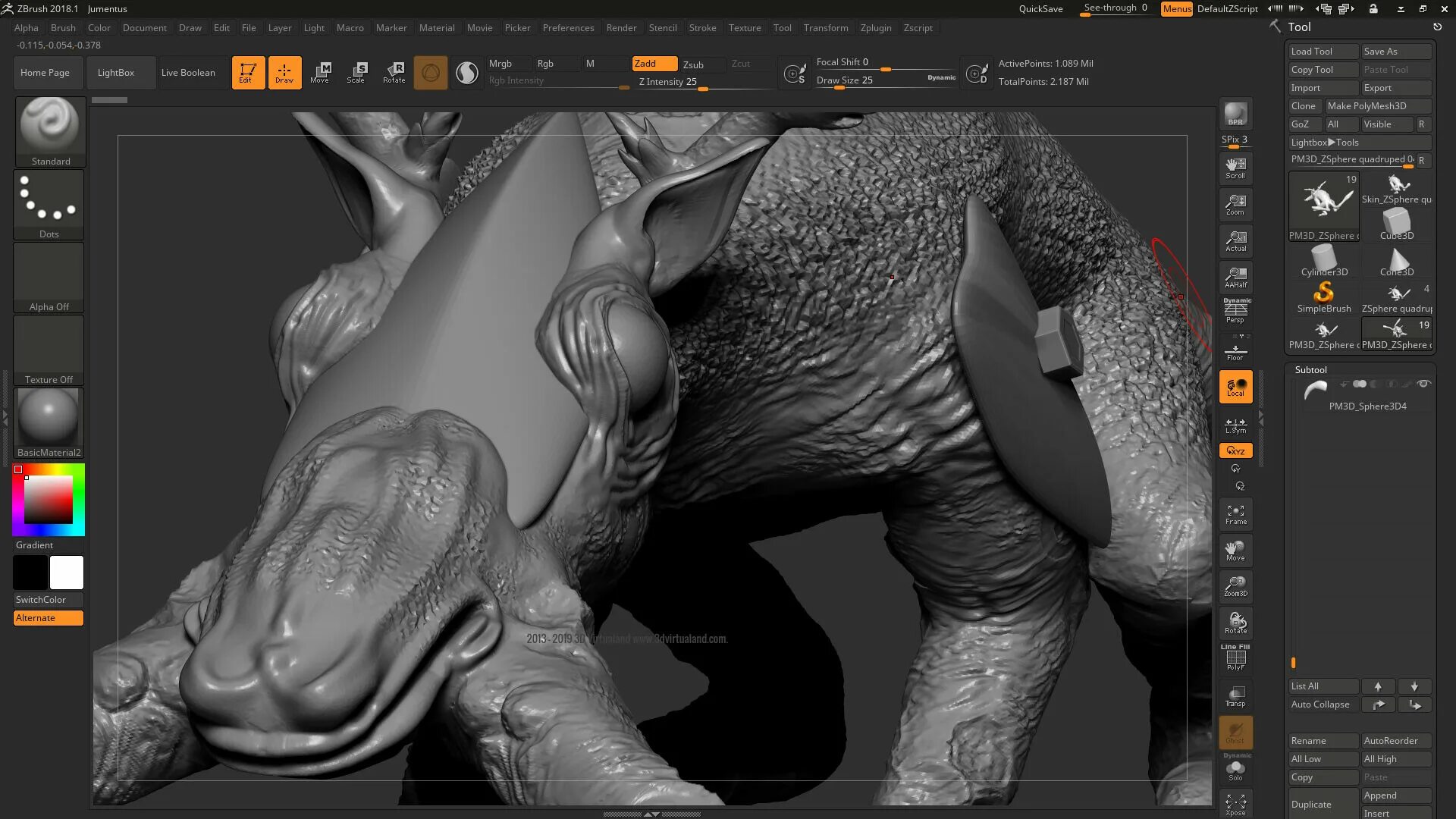Select the Scale tool icon
This screenshot has height=819, width=1456.
(356, 72)
